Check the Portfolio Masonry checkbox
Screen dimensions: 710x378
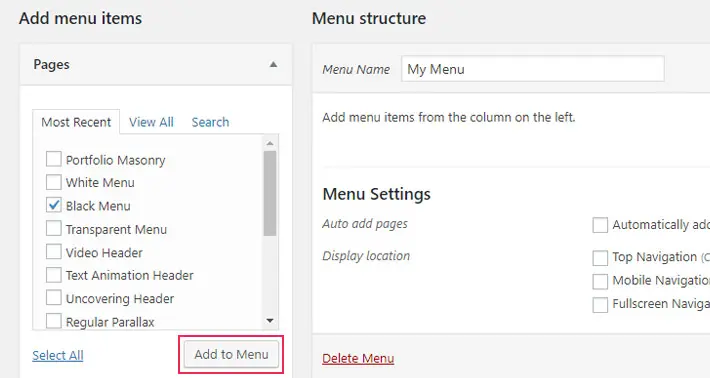coord(53,159)
